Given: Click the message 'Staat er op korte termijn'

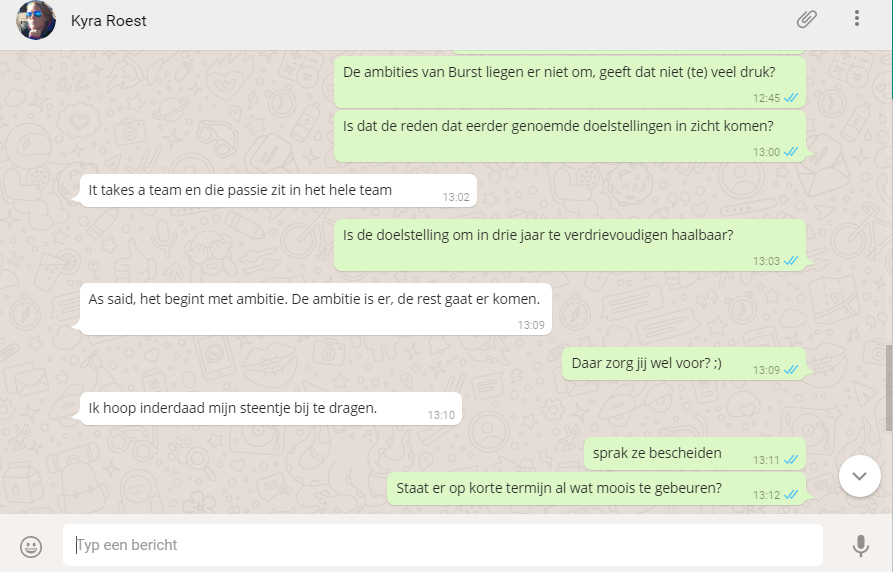Looking at the screenshot, I should (596, 488).
